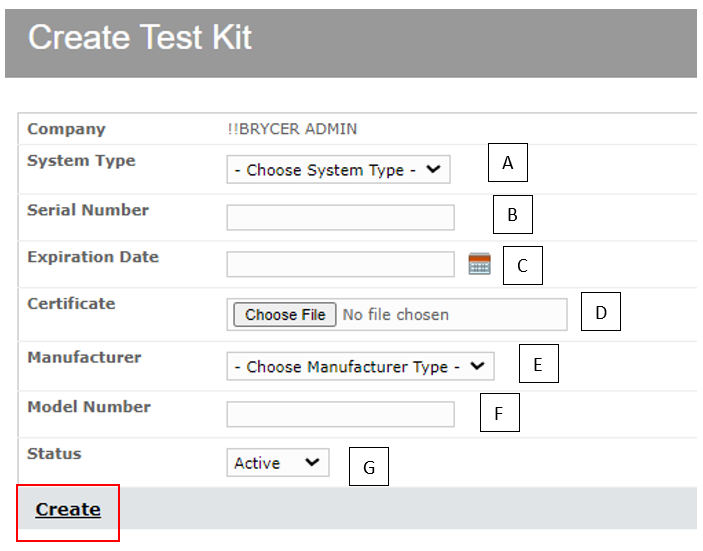Select the callout box labeled B
The width and height of the screenshot is (703, 551).
(513, 214)
